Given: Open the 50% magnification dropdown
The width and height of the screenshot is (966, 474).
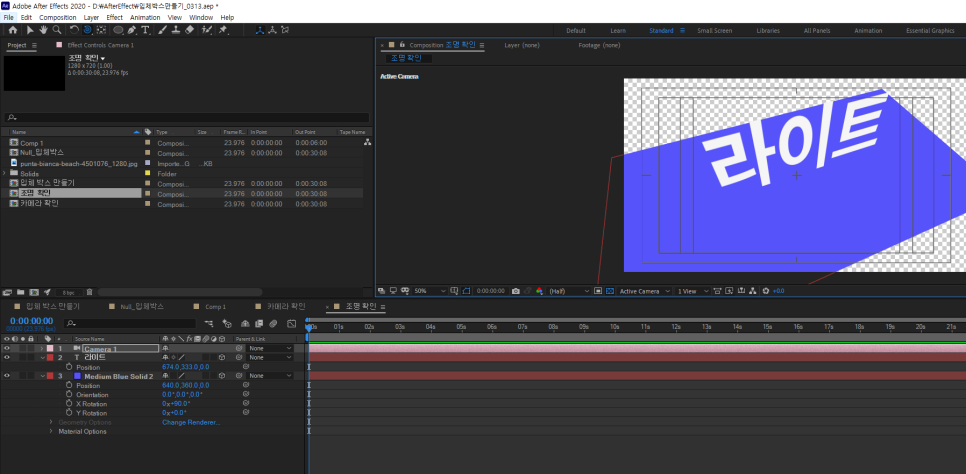Looking at the screenshot, I should point(429,291).
